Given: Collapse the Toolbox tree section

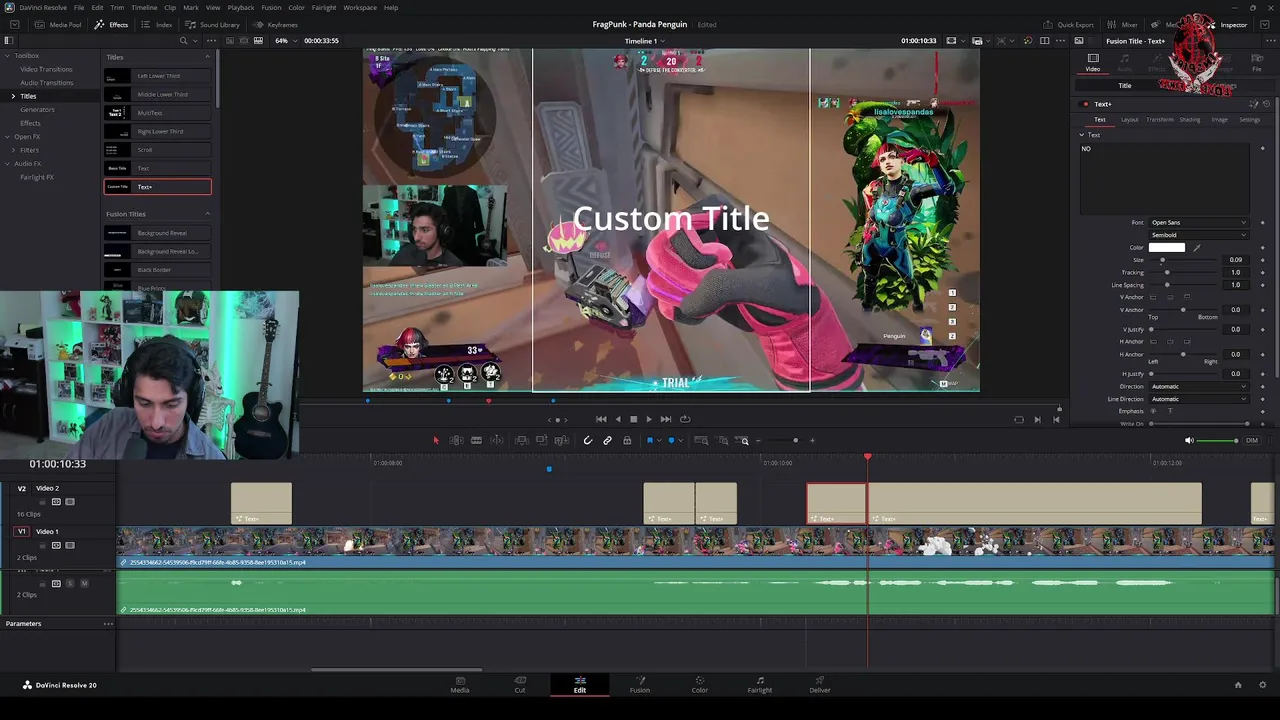Looking at the screenshot, I should (x=7, y=56).
